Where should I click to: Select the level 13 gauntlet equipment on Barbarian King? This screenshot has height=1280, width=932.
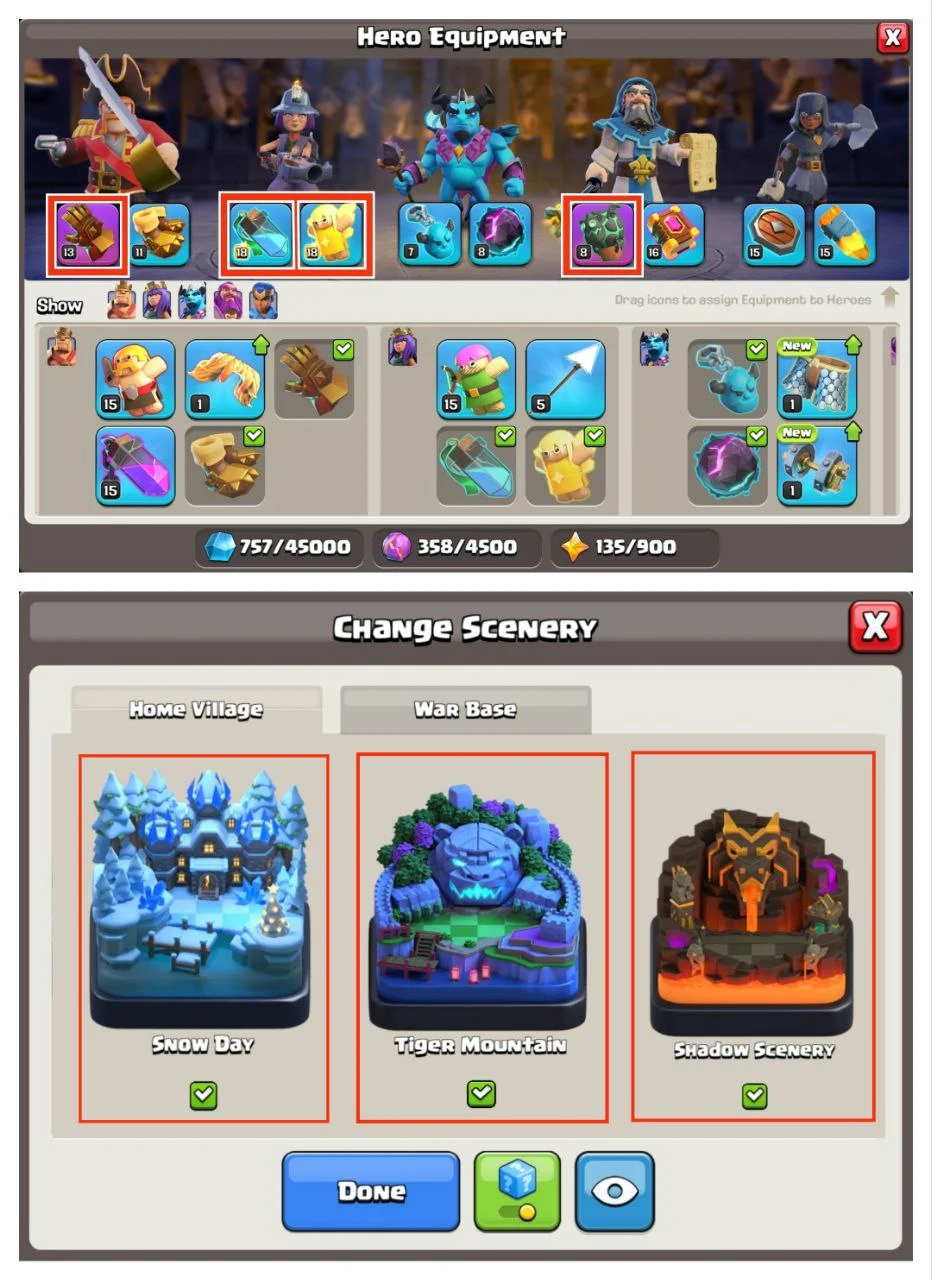(88, 234)
